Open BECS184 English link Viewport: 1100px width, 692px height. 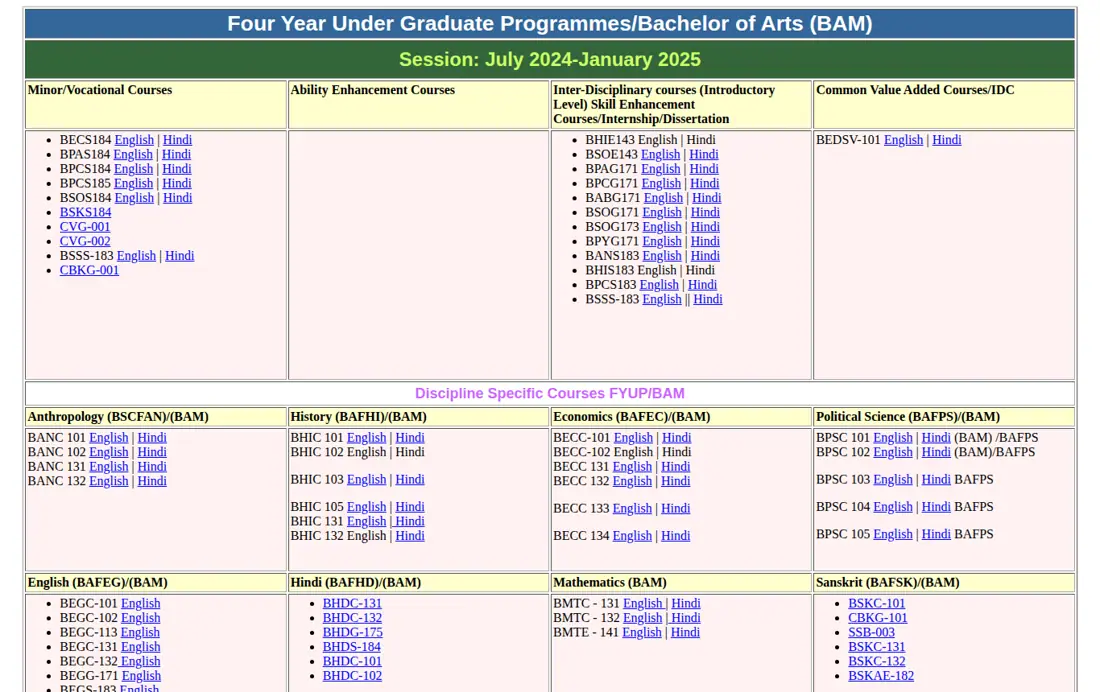(x=134, y=140)
